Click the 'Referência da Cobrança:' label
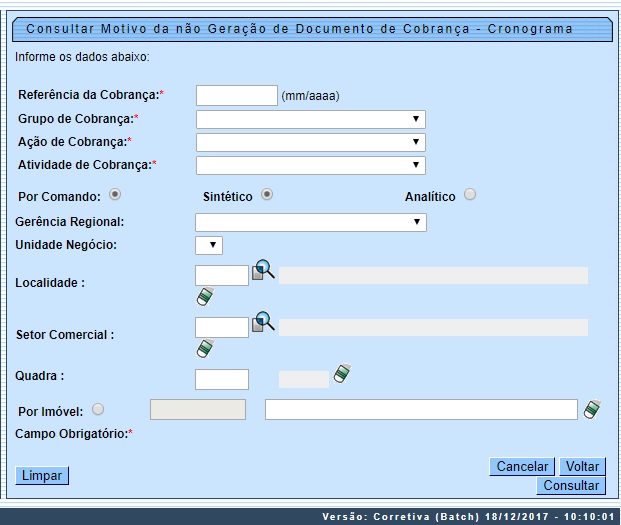 [x=88, y=95]
